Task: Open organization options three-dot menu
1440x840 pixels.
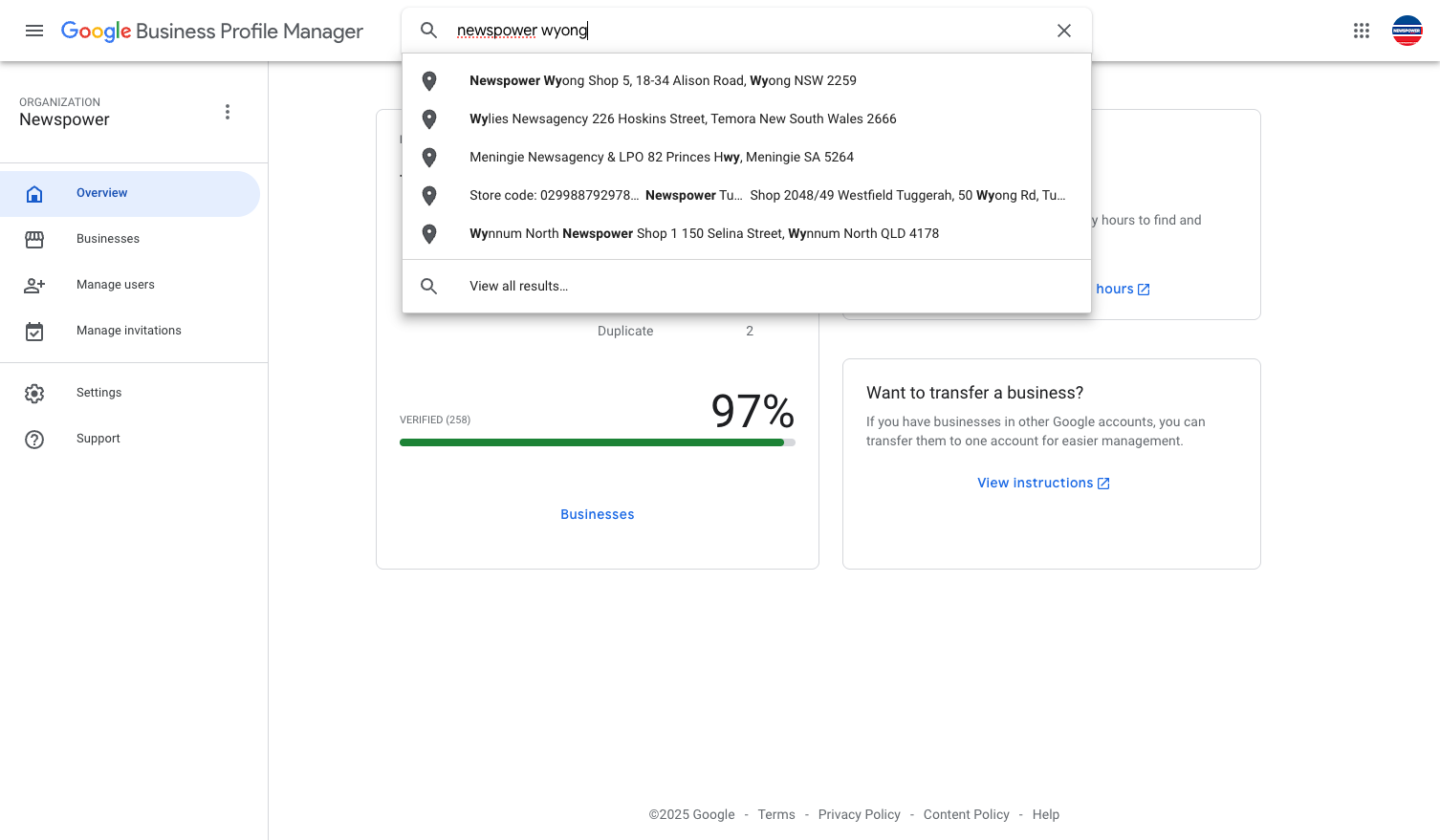Action: (228, 112)
